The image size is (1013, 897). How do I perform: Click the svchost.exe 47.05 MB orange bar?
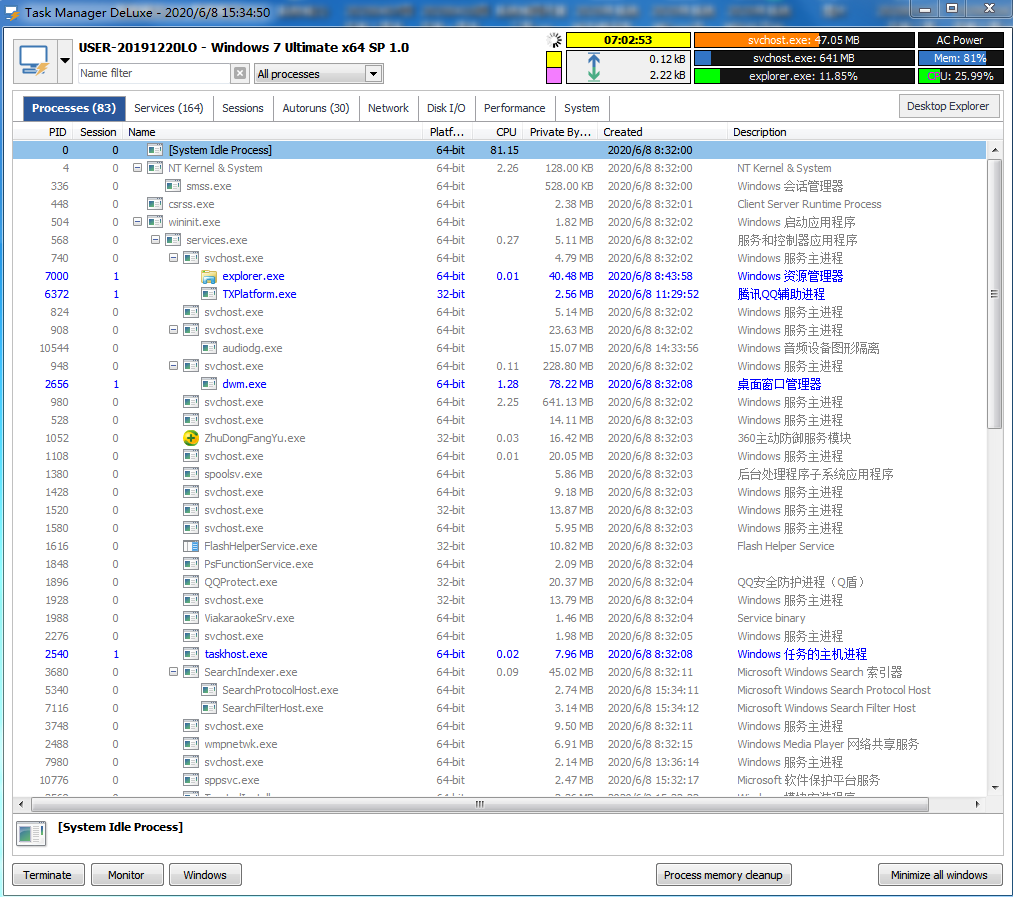click(x=804, y=40)
